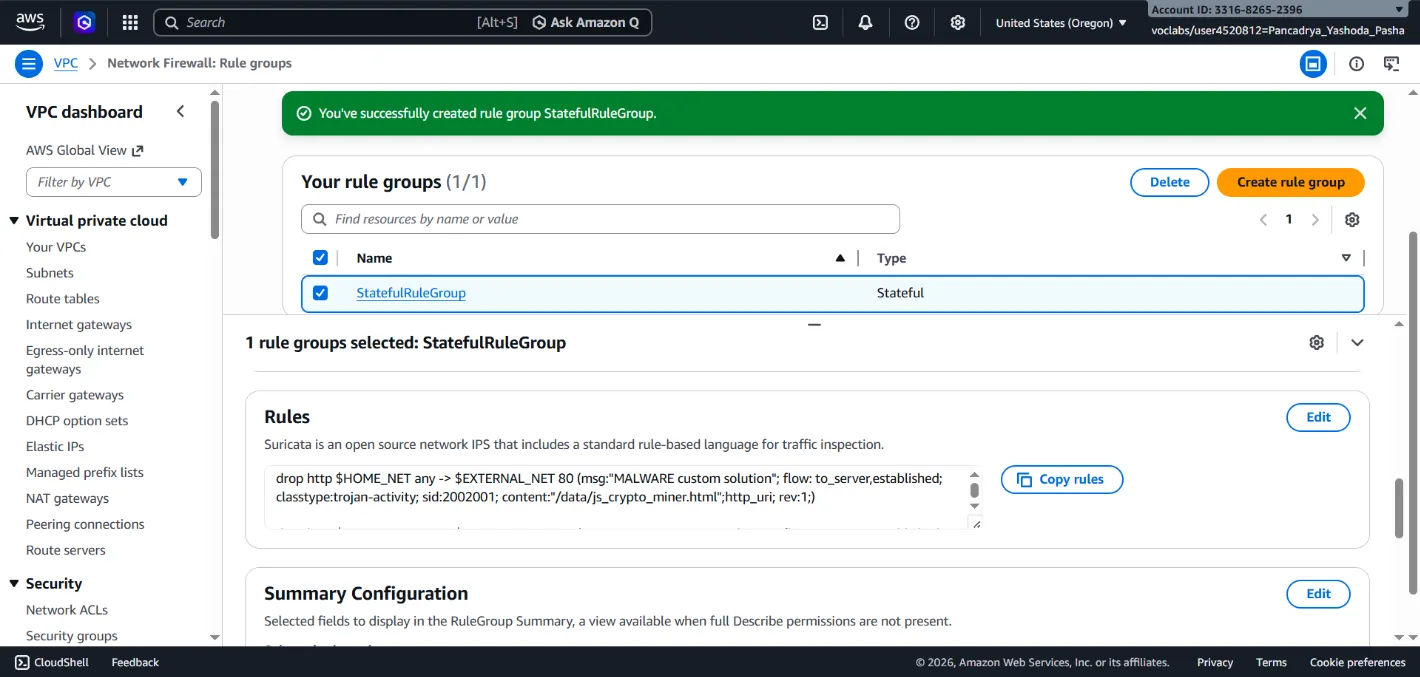This screenshot has width=1420, height=677.
Task: Open the notifications bell
Action: point(866,22)
